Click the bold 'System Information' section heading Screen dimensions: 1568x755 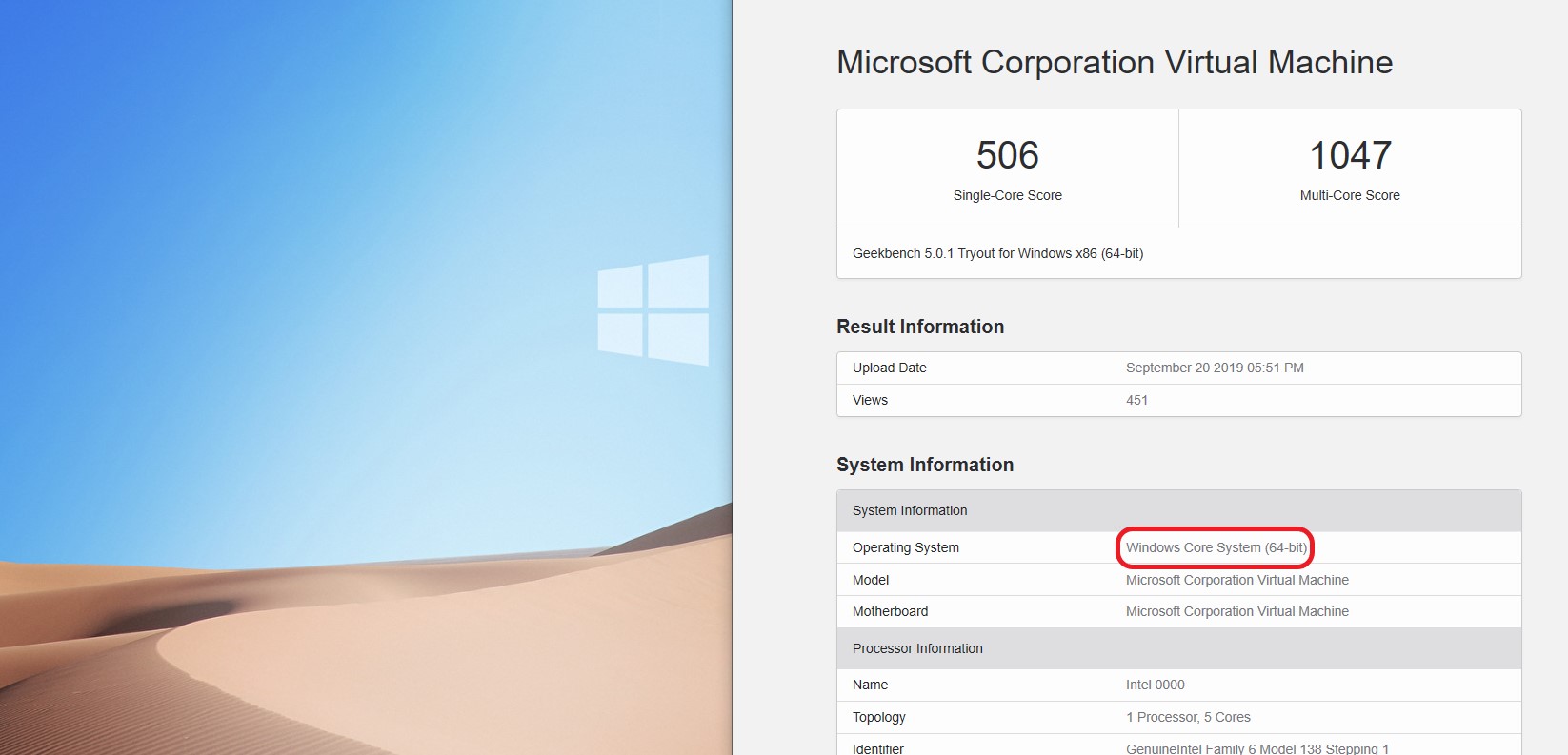(925, 465)
